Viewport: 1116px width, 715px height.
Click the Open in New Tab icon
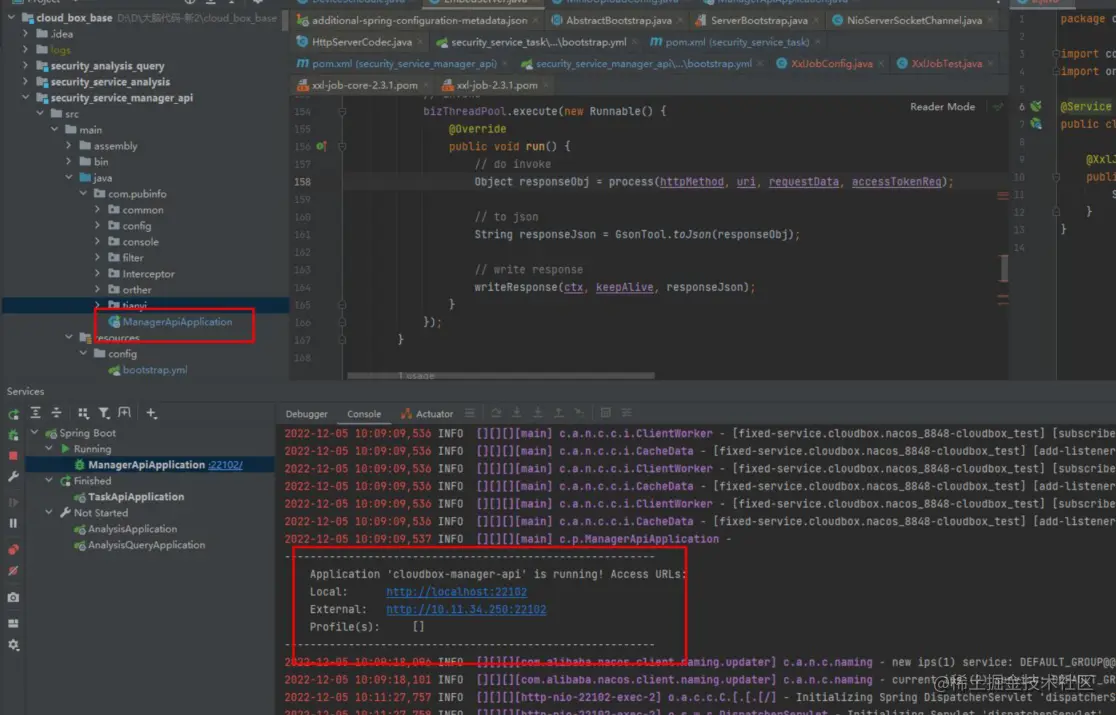coord(125,413)
